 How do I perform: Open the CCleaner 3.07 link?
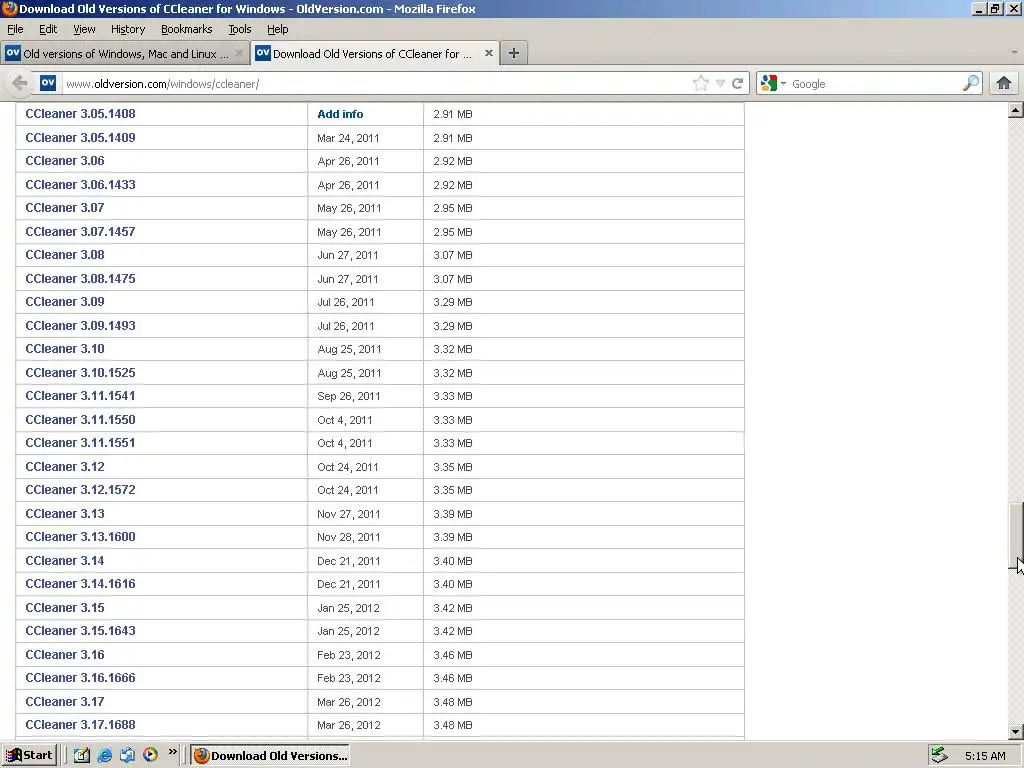pyautogui.click(x=65, y=208)
